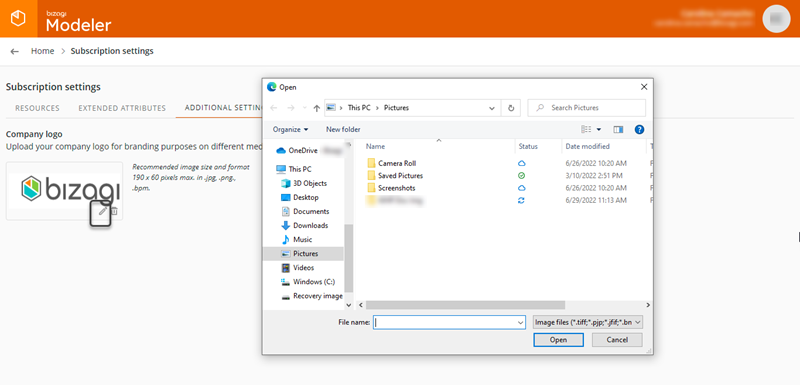Click Camera Roll folder icon
Image resolution: width=800 pixels, height=385 pixels.
point(371,163)
